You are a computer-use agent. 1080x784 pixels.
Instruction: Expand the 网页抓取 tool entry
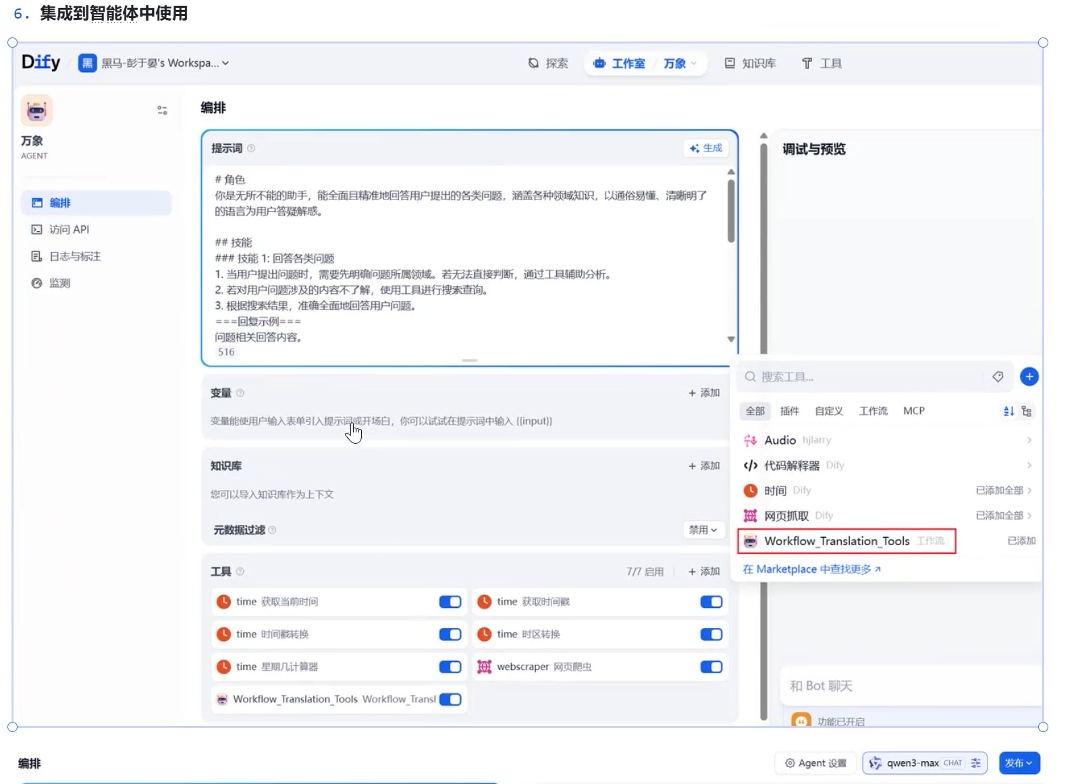click(x=889, y=515)
